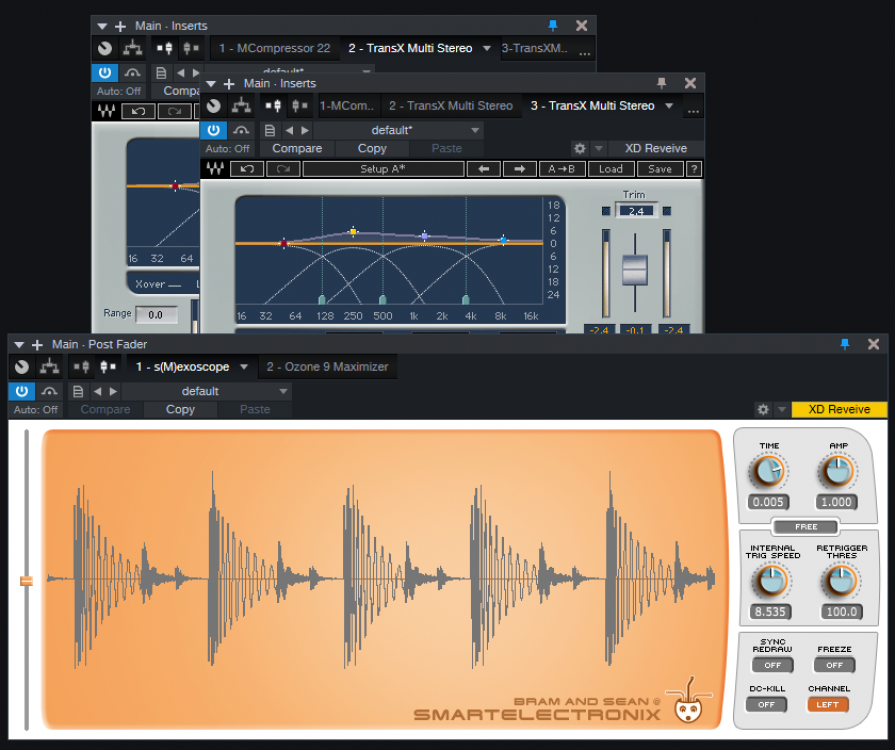Open the preset file icon in the s(M)exoscope window
895x750 pixels.
point(78,392)
